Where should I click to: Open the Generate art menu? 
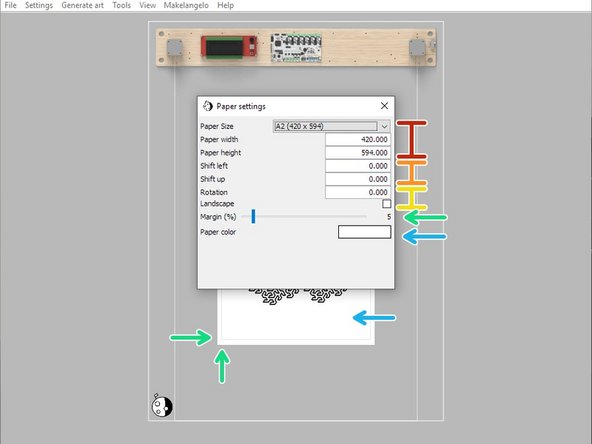(x=83, y=5)
